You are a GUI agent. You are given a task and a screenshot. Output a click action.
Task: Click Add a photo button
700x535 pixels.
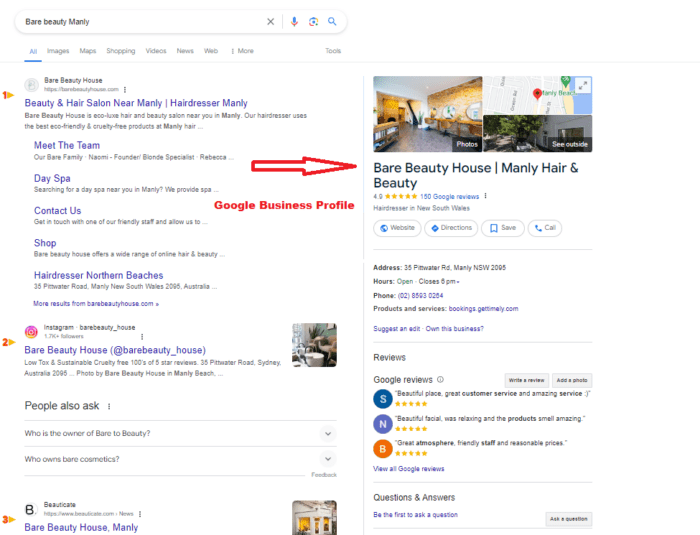tap(572, 380)
